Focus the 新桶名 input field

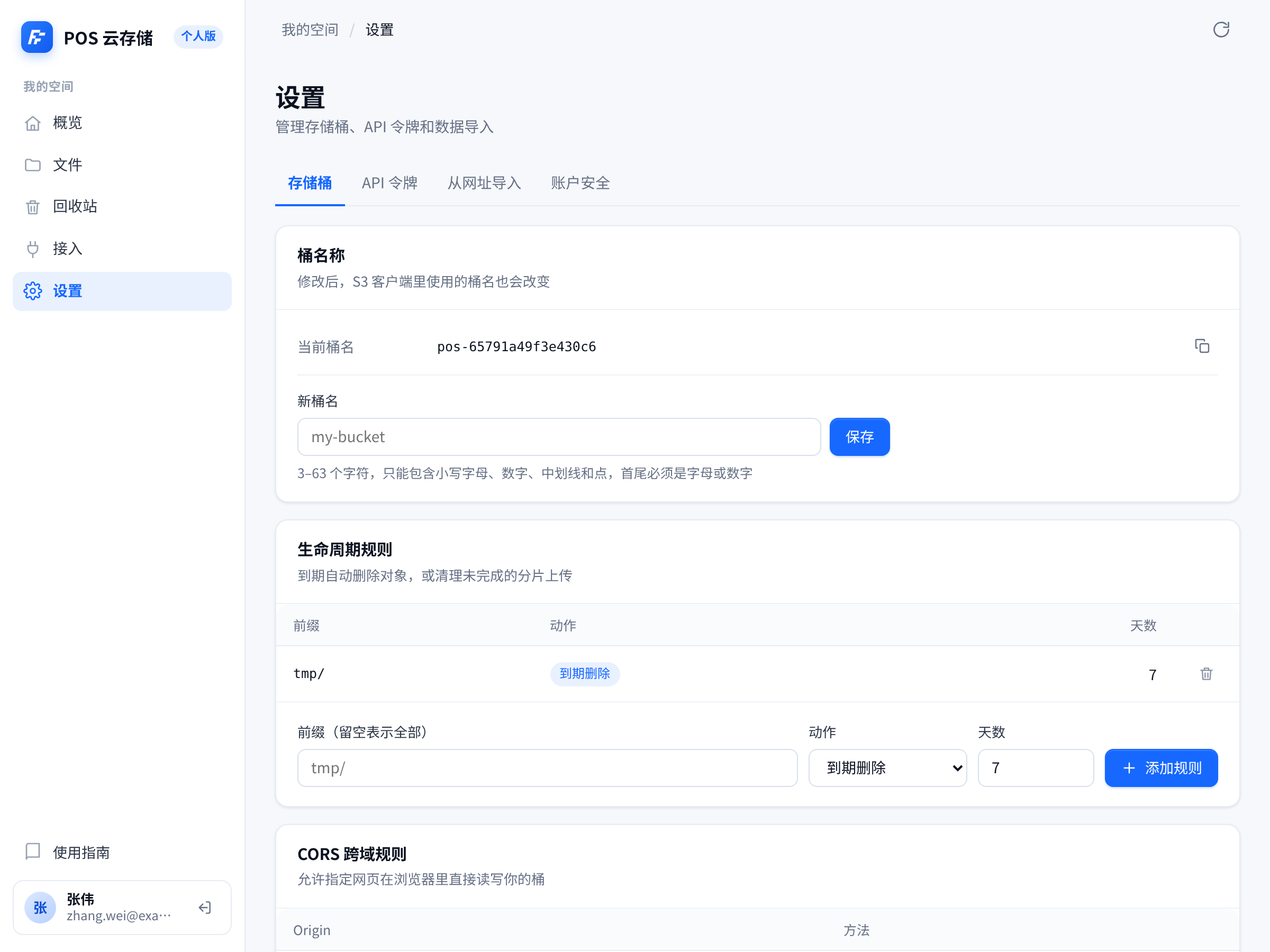(x=559, y=437)
